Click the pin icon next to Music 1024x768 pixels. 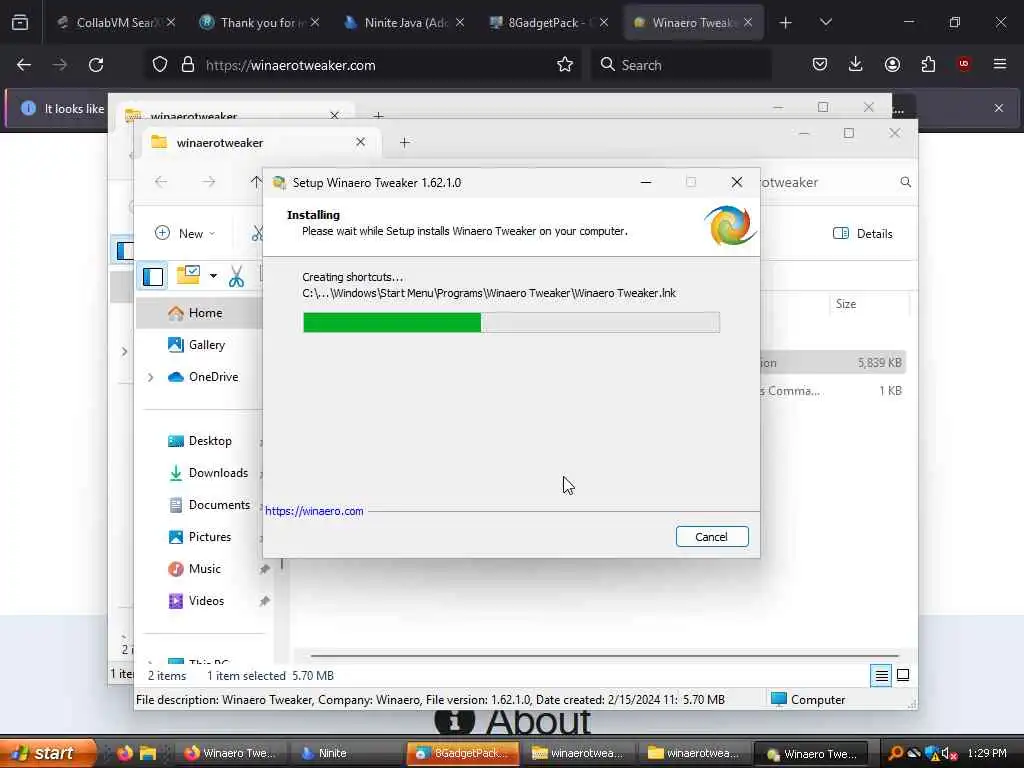click(x=264, y=569)
